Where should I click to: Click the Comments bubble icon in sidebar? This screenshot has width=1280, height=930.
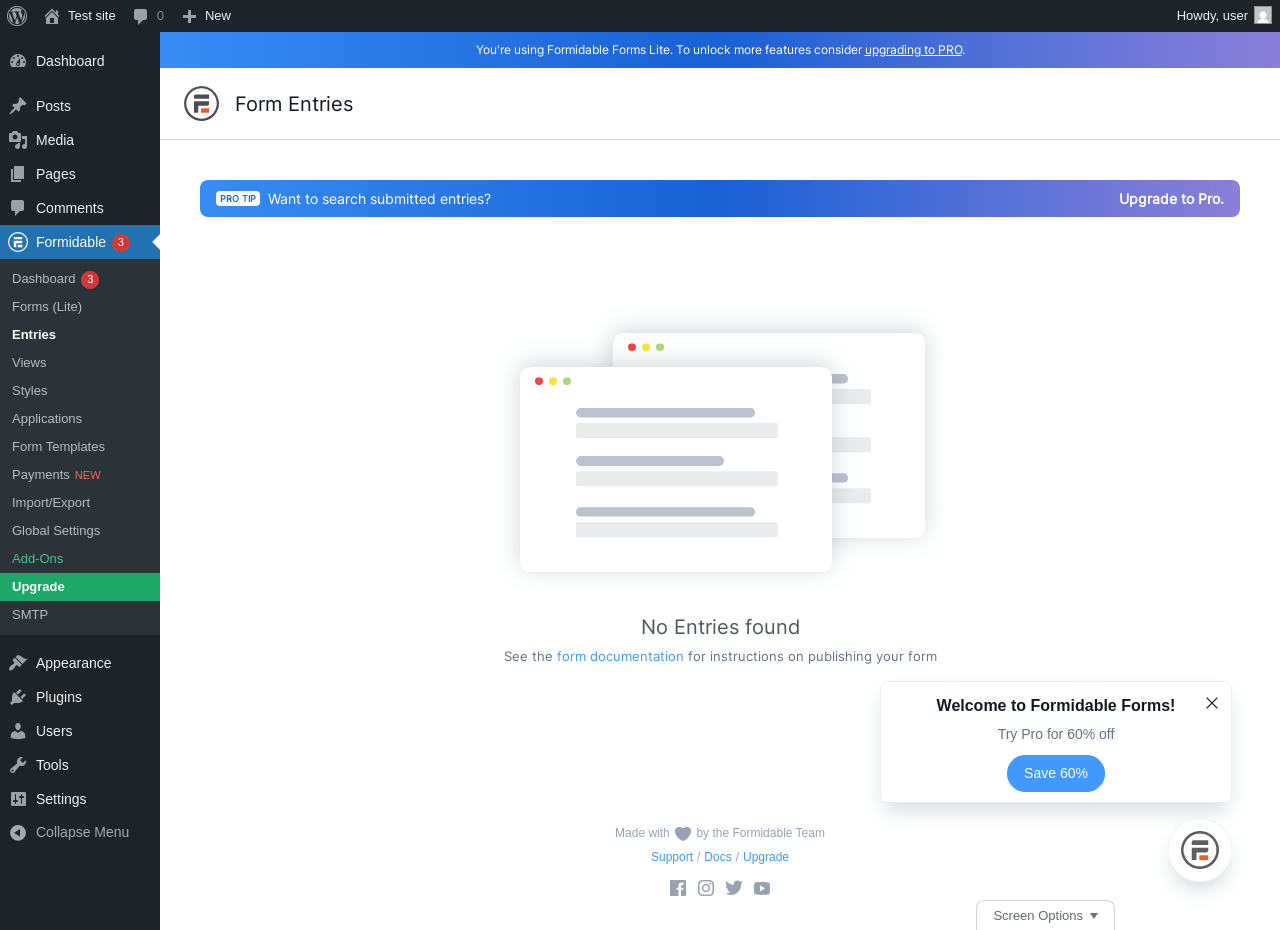click(x=18, y=208)
